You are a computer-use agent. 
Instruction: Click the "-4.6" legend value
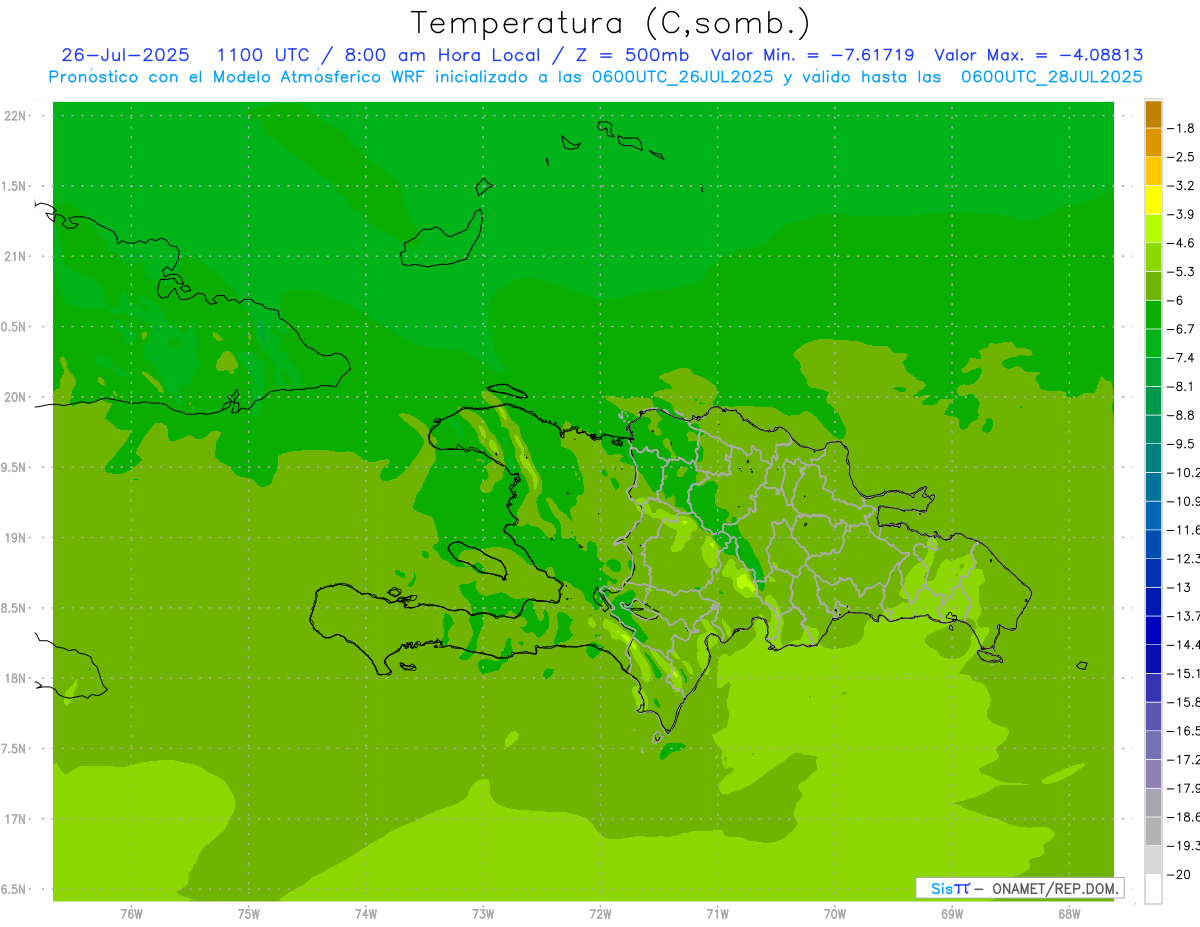(x=1181, y=243)
